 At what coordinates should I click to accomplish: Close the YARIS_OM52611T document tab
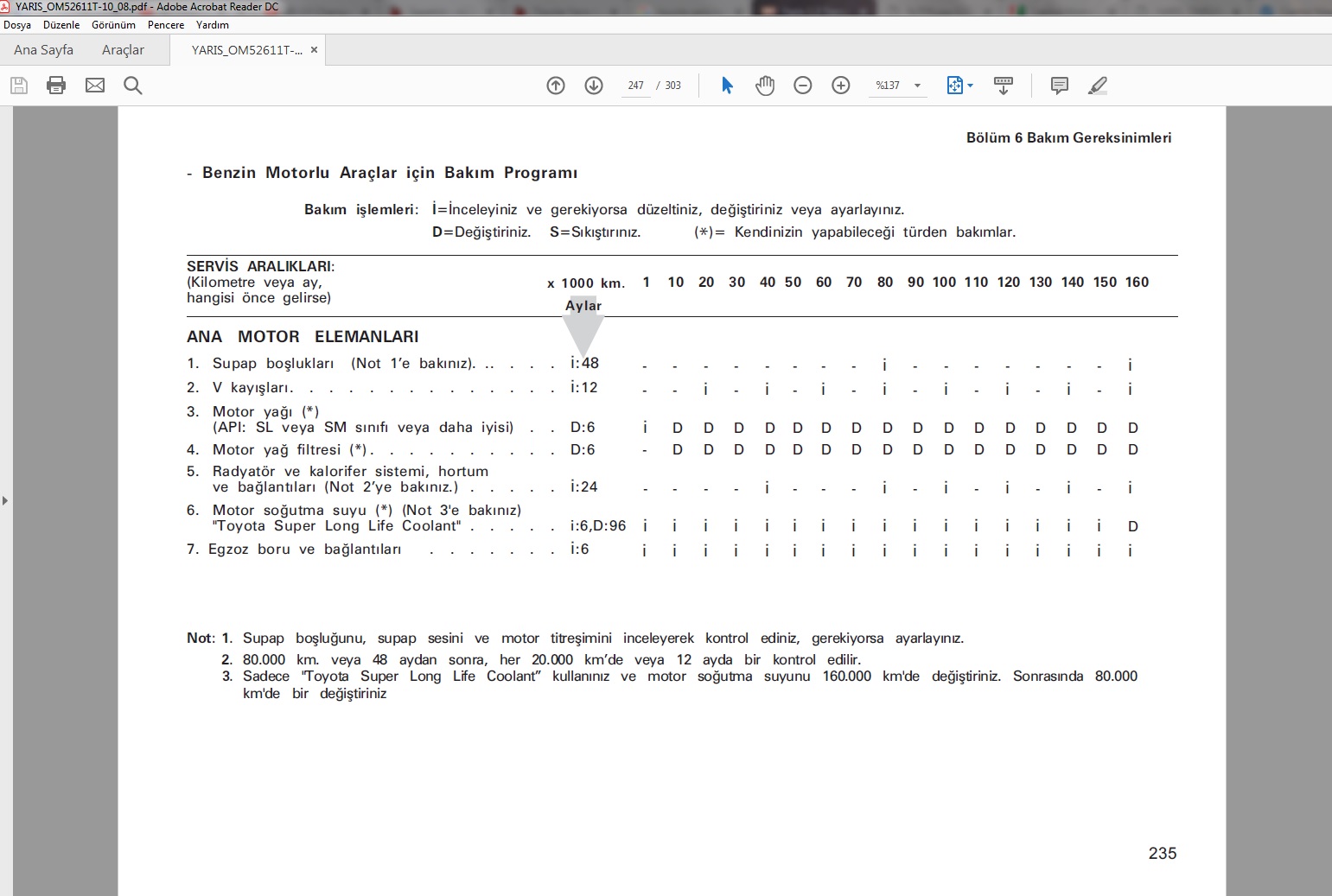tap(314, 50)
